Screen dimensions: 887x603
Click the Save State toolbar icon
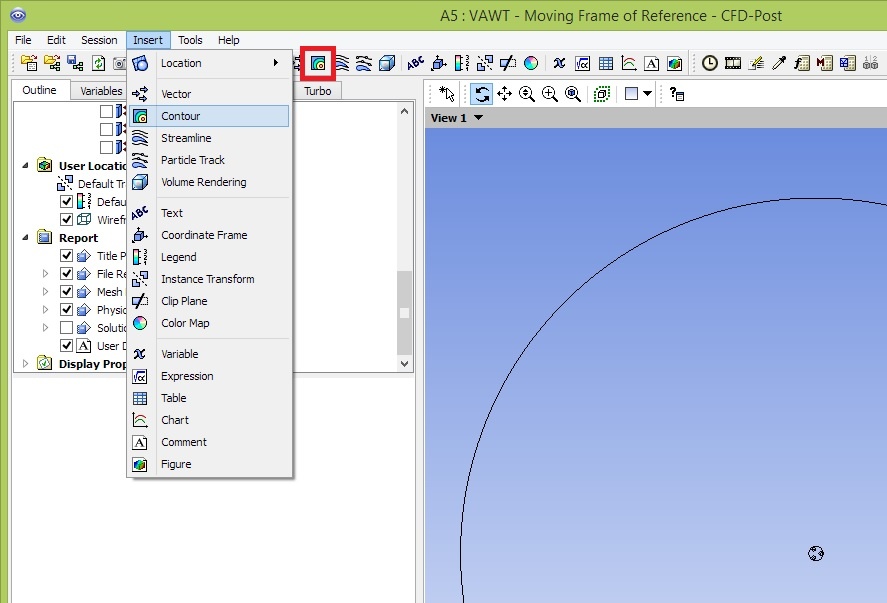coord(75,63)
